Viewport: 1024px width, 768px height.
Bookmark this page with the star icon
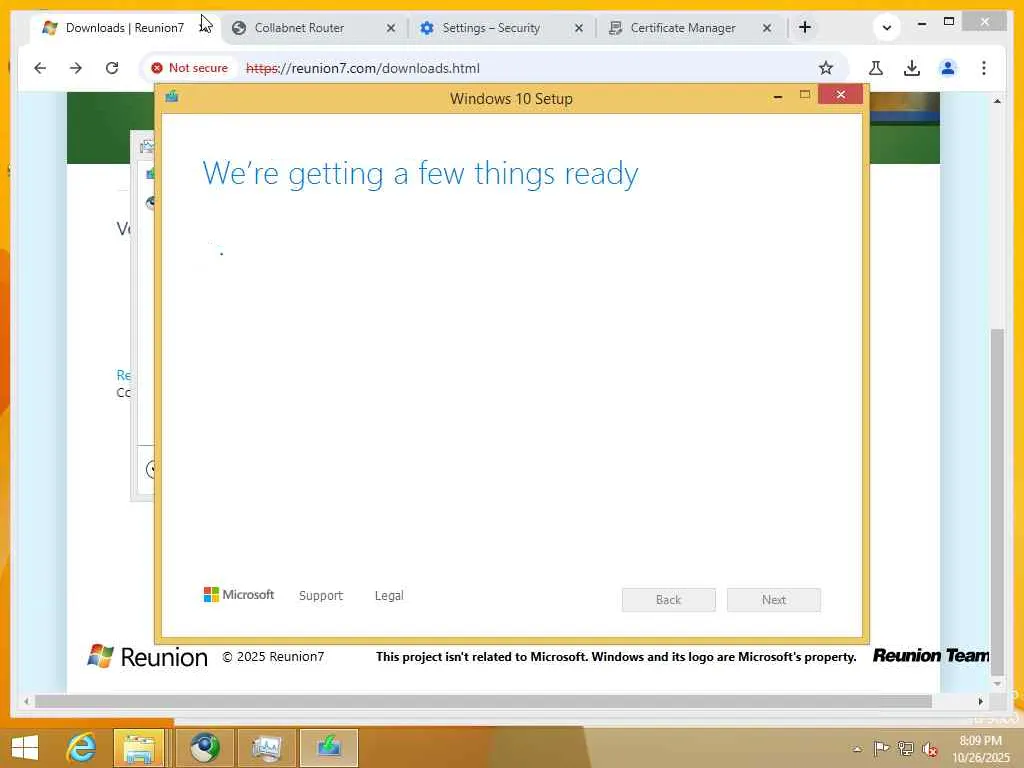point(826,68)
